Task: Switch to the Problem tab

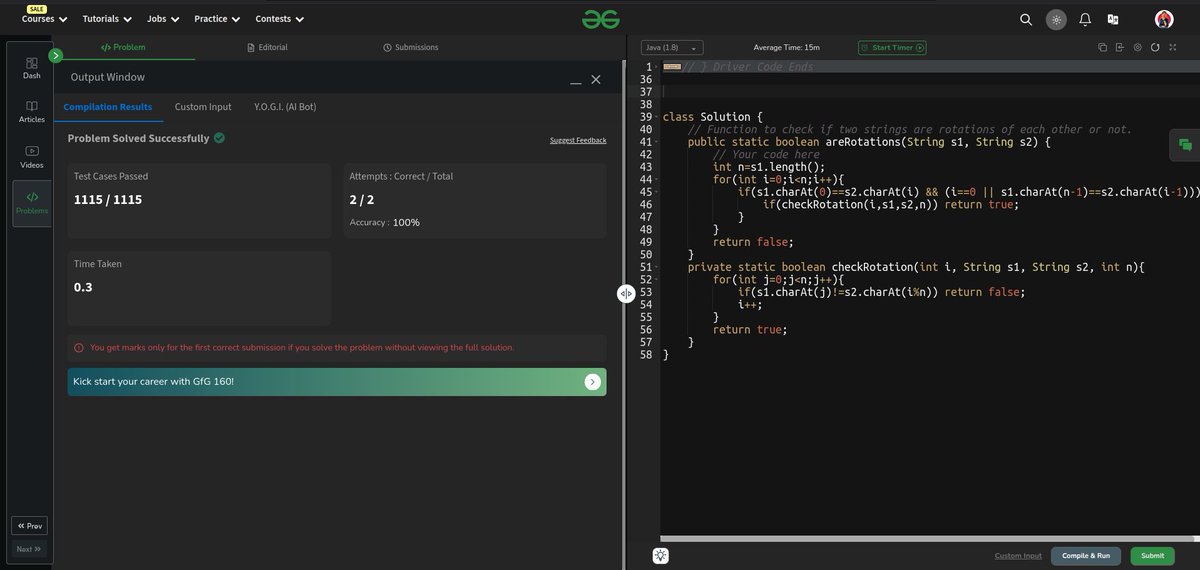Action: point(124,47)
